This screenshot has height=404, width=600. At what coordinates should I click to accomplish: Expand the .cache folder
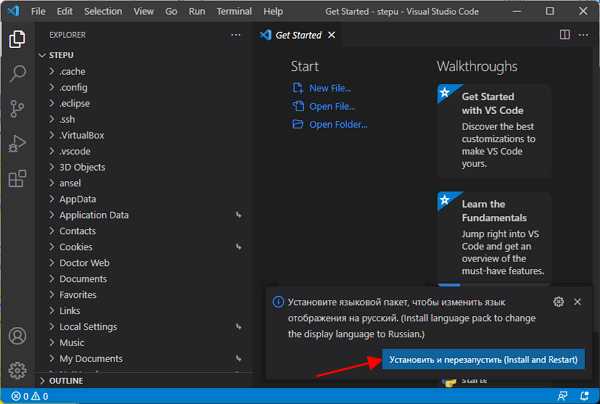pyautogui.click(x=52, y=71)
